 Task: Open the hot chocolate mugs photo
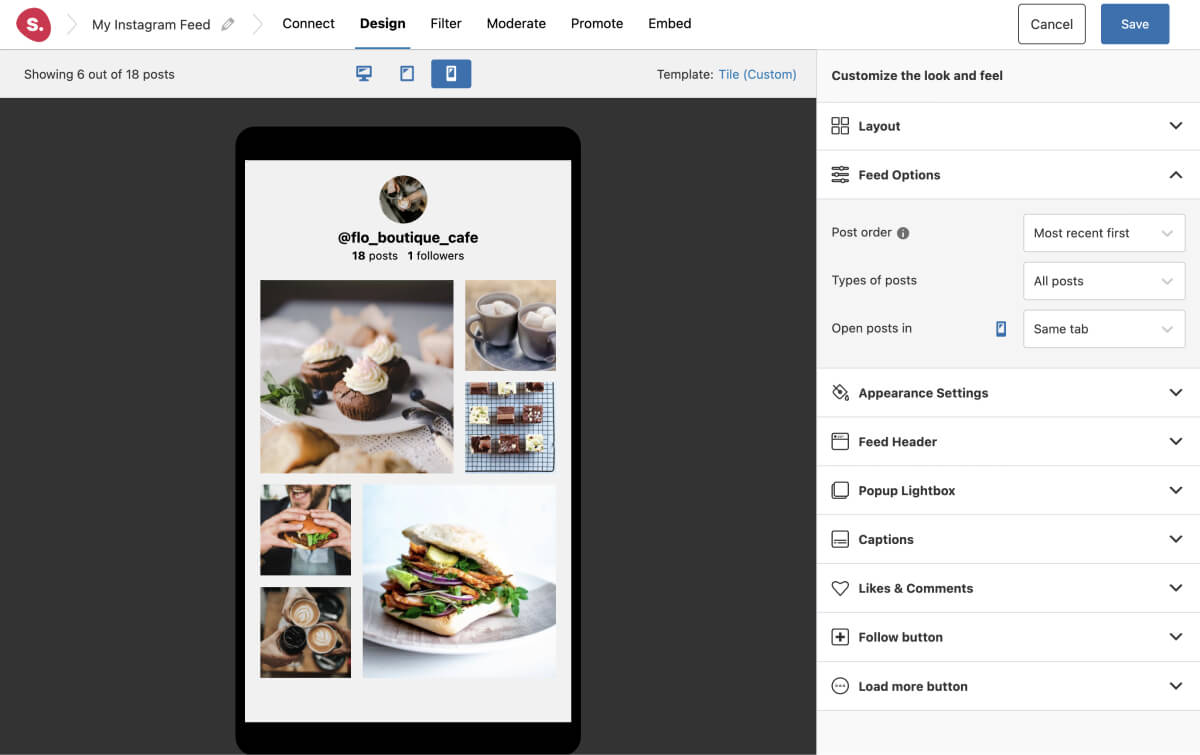point(510,326)
